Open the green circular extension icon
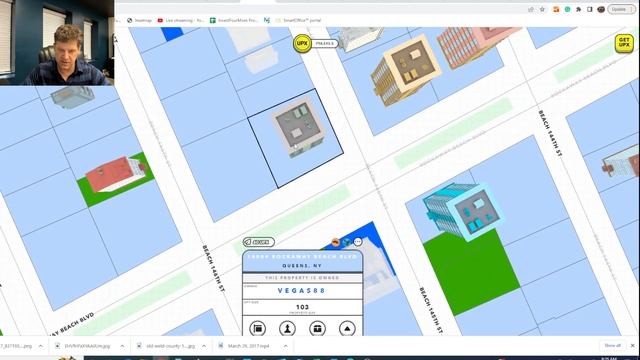 click(567, 9)
